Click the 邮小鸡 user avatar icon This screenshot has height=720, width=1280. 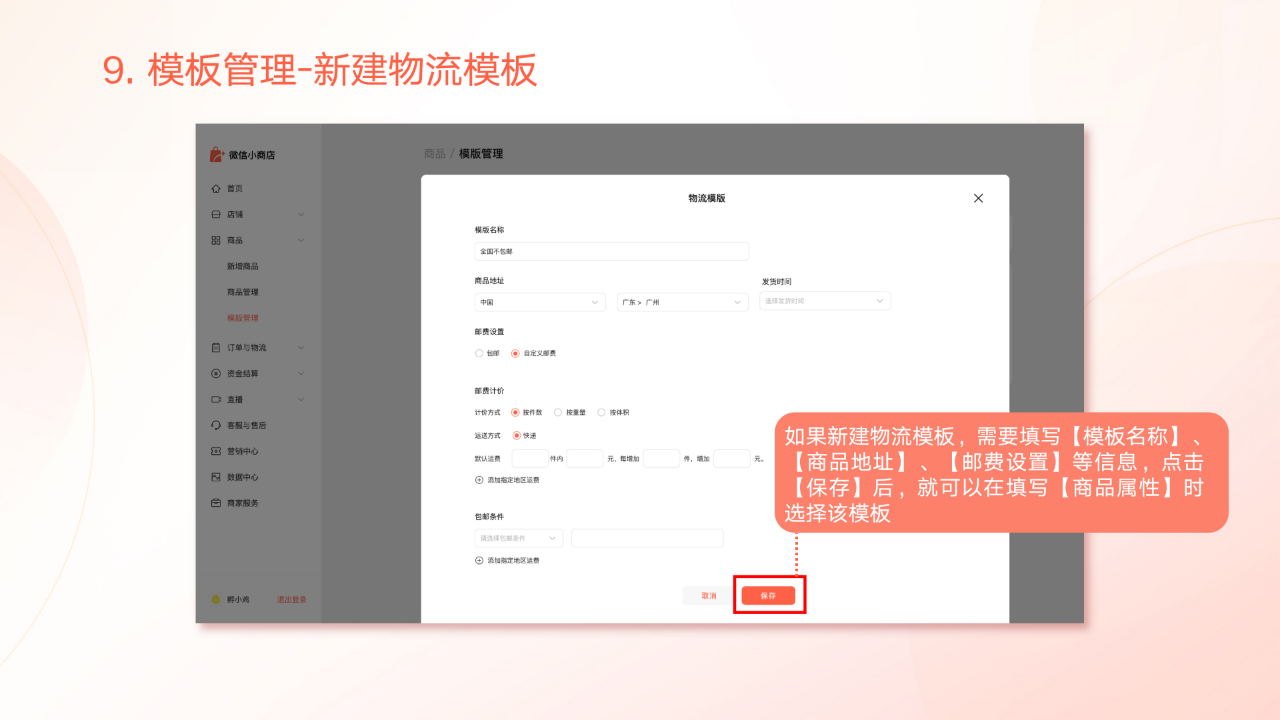tap(215, 600)
